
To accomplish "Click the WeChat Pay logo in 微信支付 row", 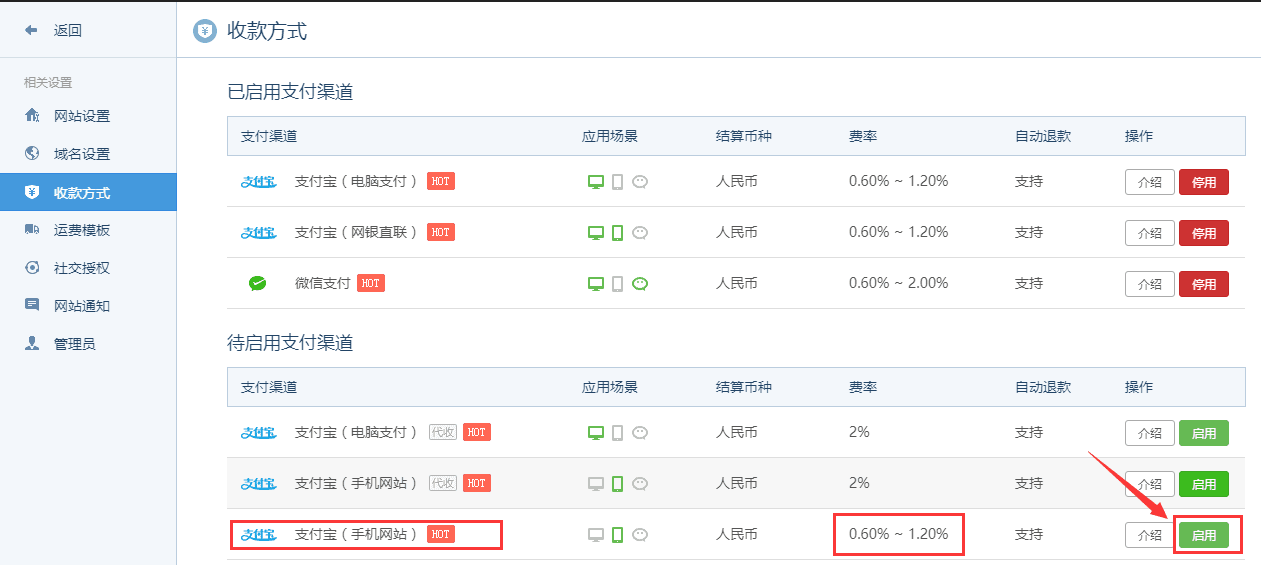I will pos(257,284).
